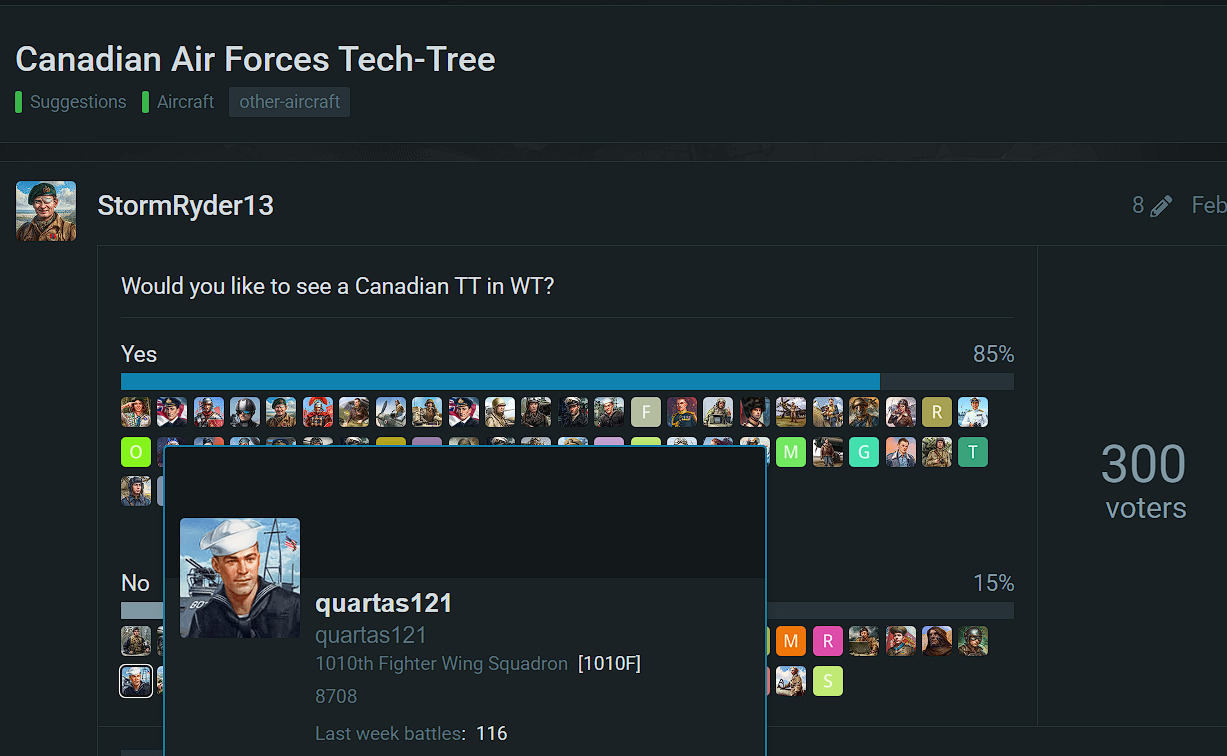
Task: Click the Roman helmet voter avatar
Action: point(318,412)
